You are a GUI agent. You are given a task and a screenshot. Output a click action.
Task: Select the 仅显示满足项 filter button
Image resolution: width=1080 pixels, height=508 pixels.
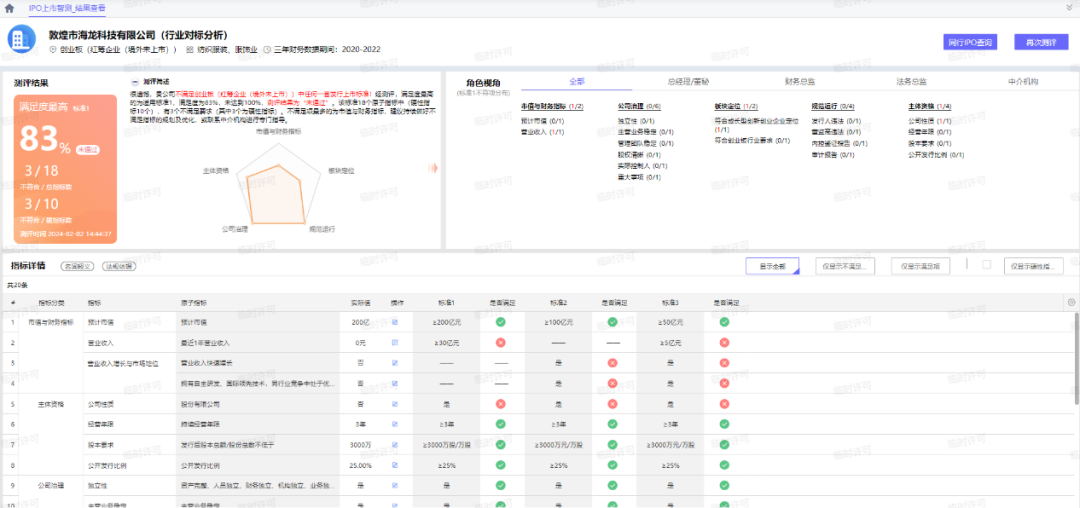click(x=920, y=266)
